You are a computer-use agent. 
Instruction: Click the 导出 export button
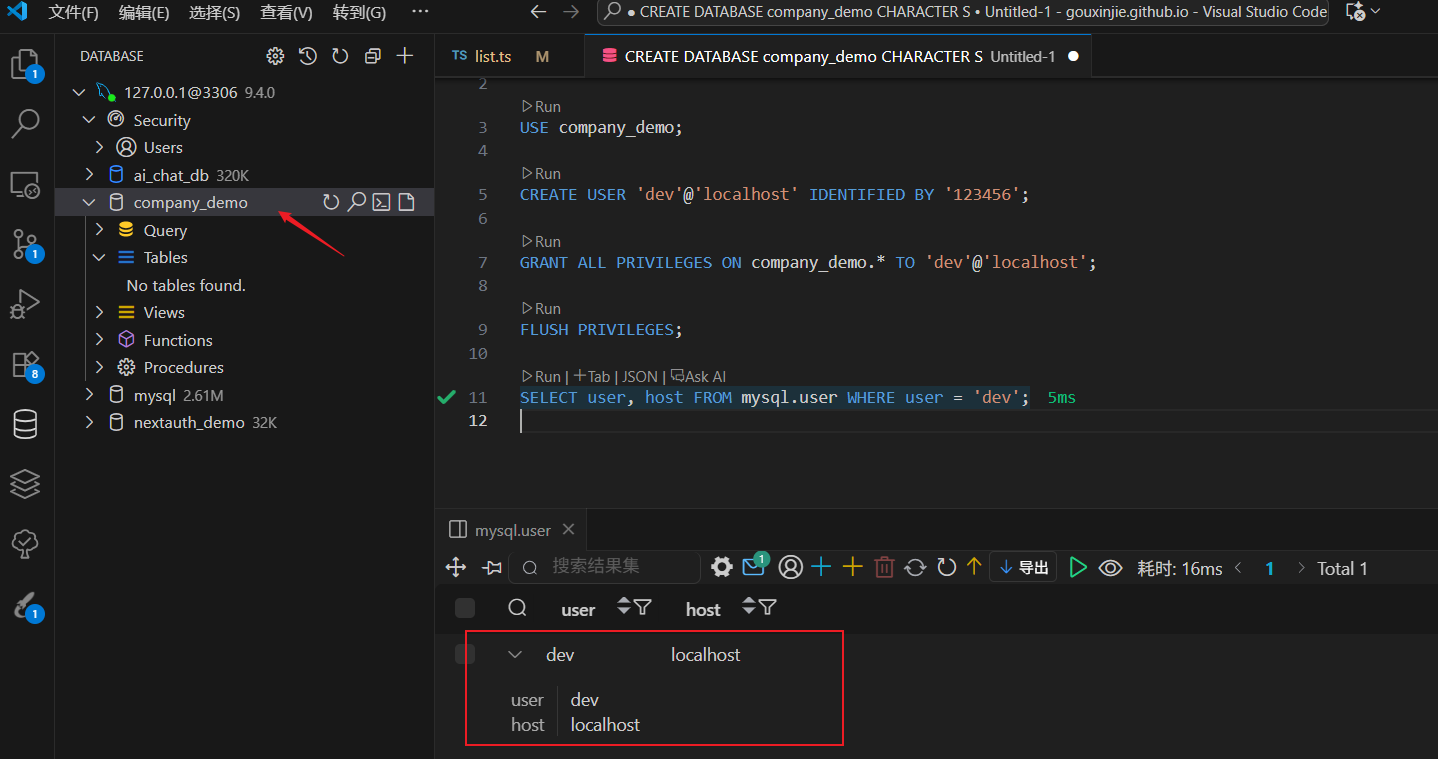point(1022,567)
